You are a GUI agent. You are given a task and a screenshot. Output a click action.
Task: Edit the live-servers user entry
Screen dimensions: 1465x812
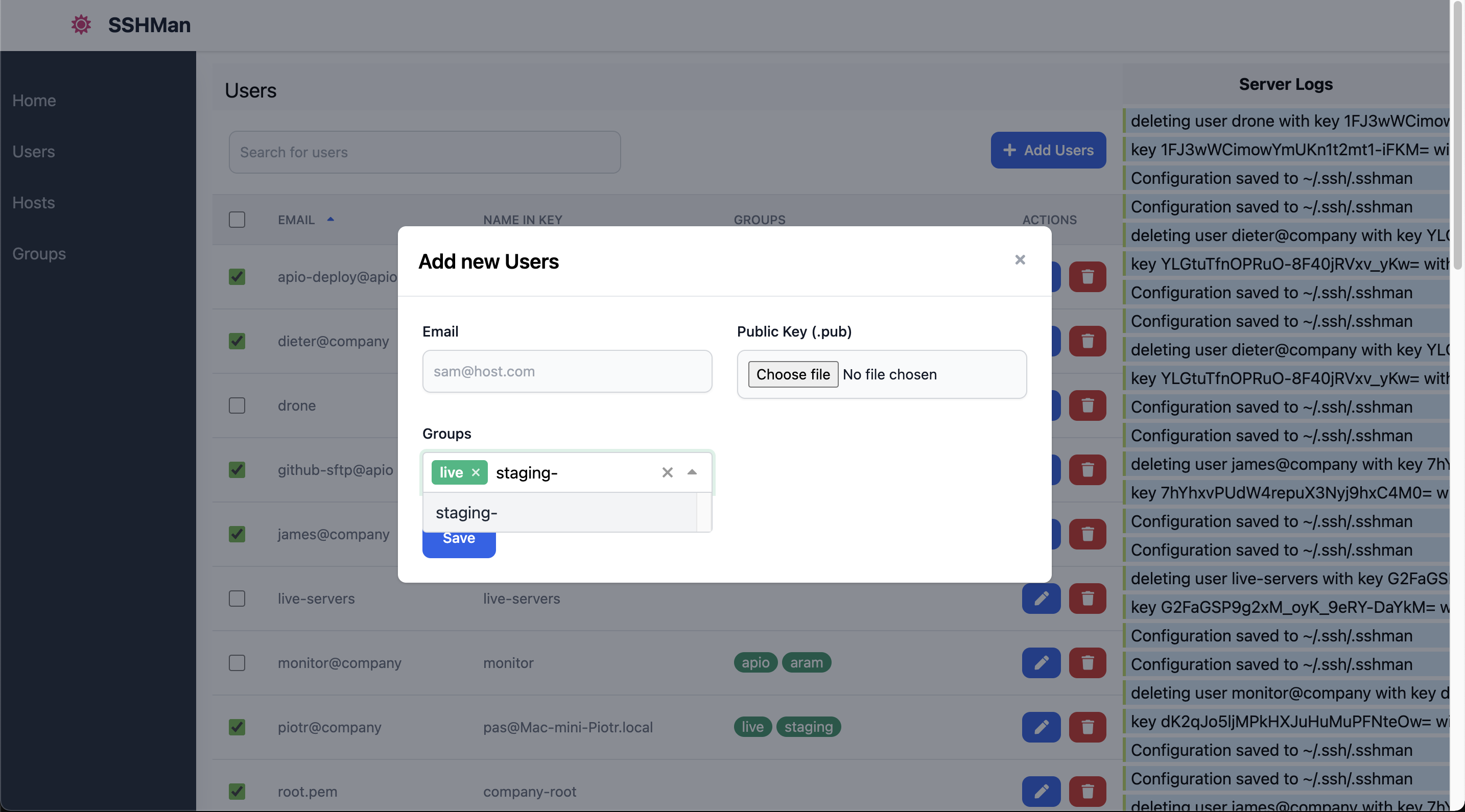click(x=1041, y=598)
